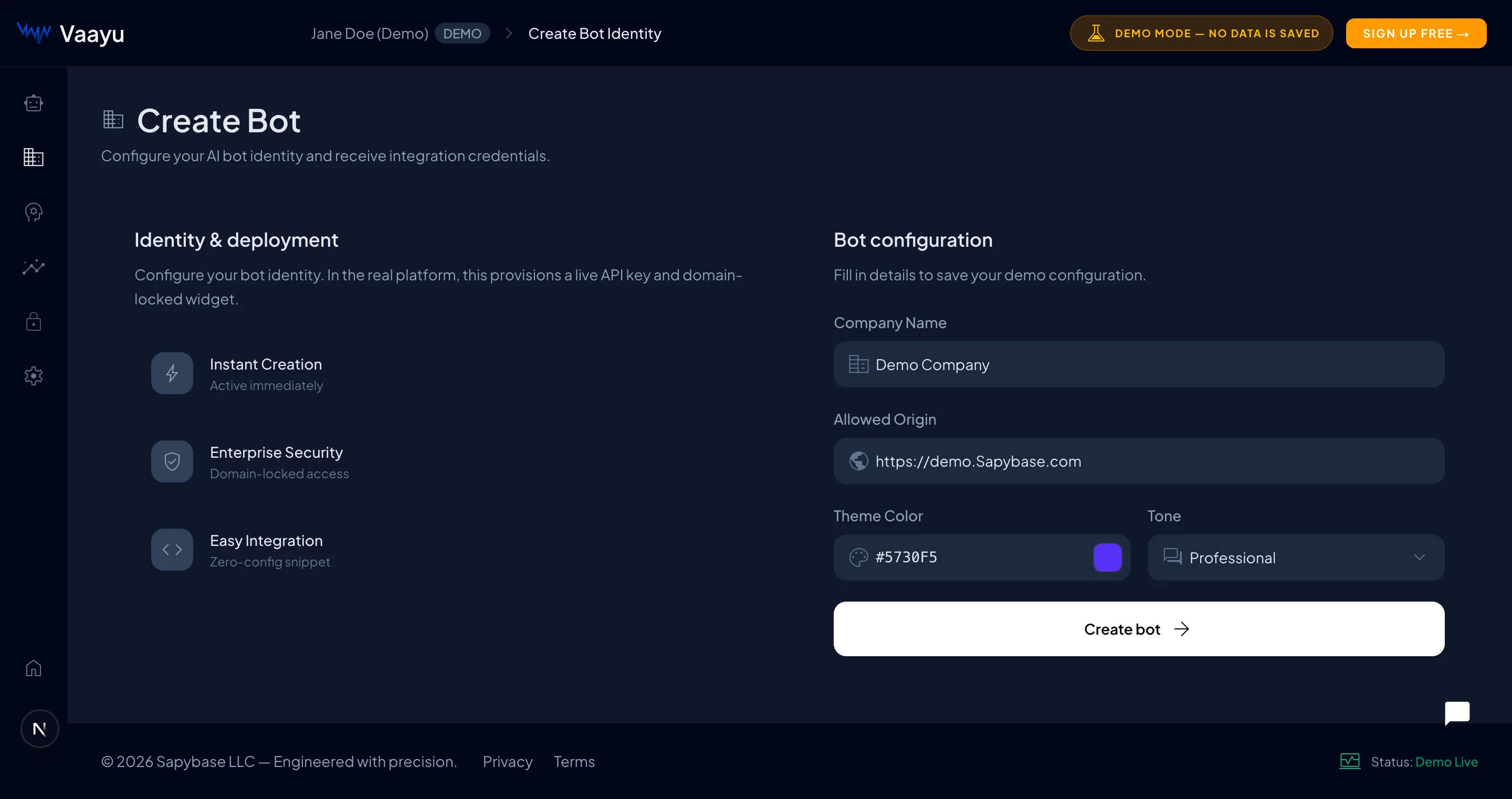Click the Easy Integration feature title

click(267, 540)
